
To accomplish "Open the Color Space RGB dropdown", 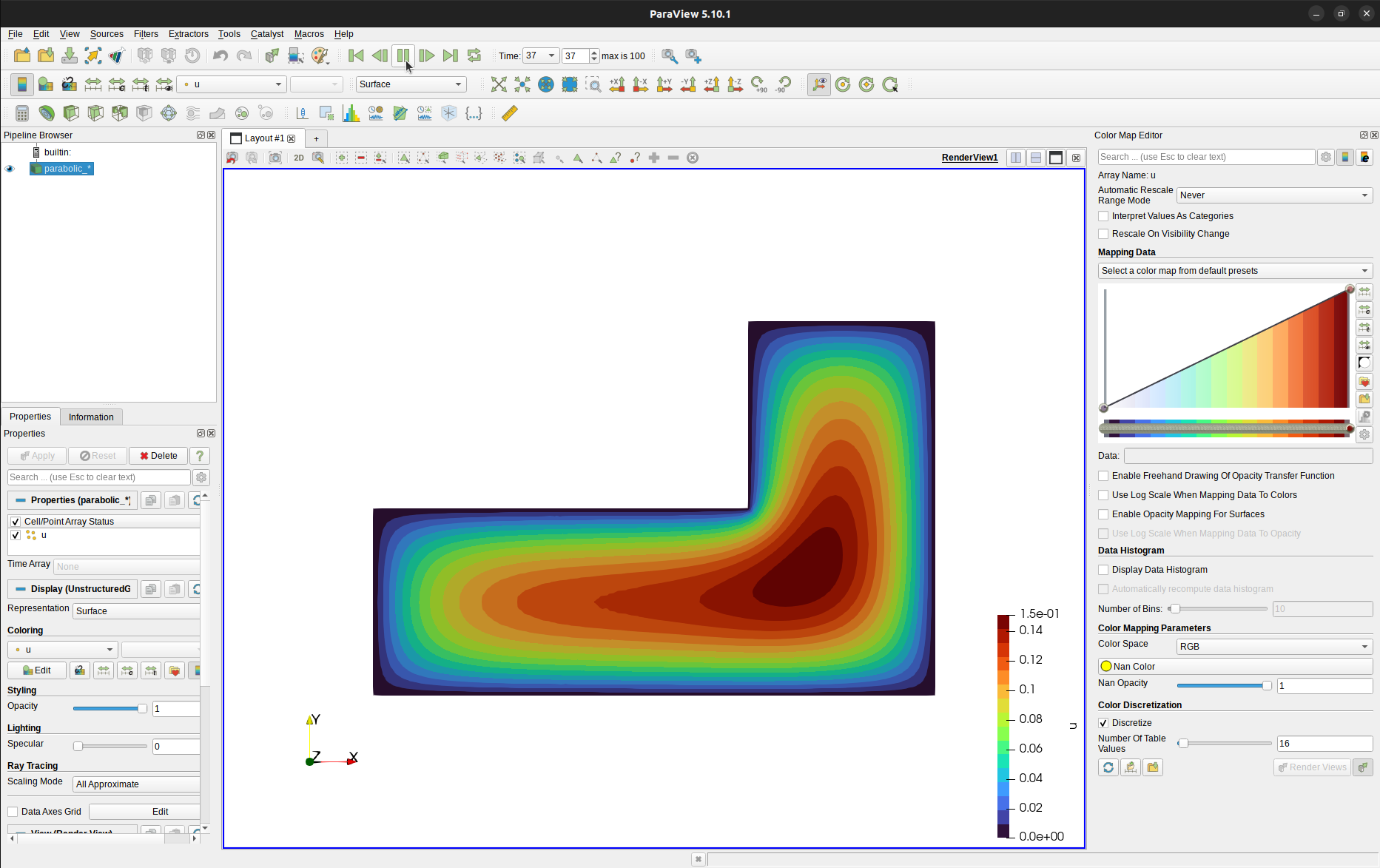I will click(1274, 647).
